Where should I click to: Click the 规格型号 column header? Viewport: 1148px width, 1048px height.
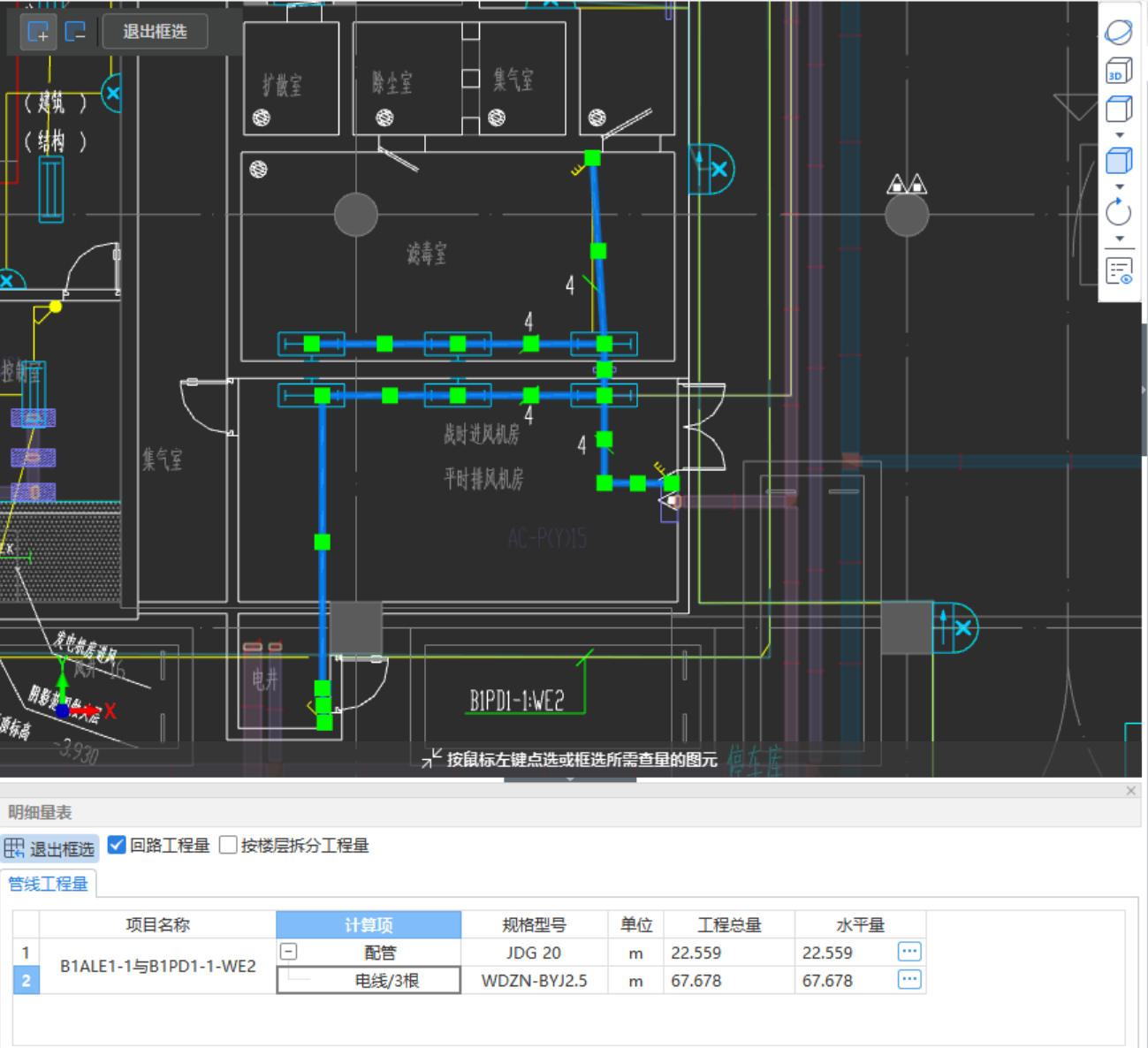(x=535, y=924)
